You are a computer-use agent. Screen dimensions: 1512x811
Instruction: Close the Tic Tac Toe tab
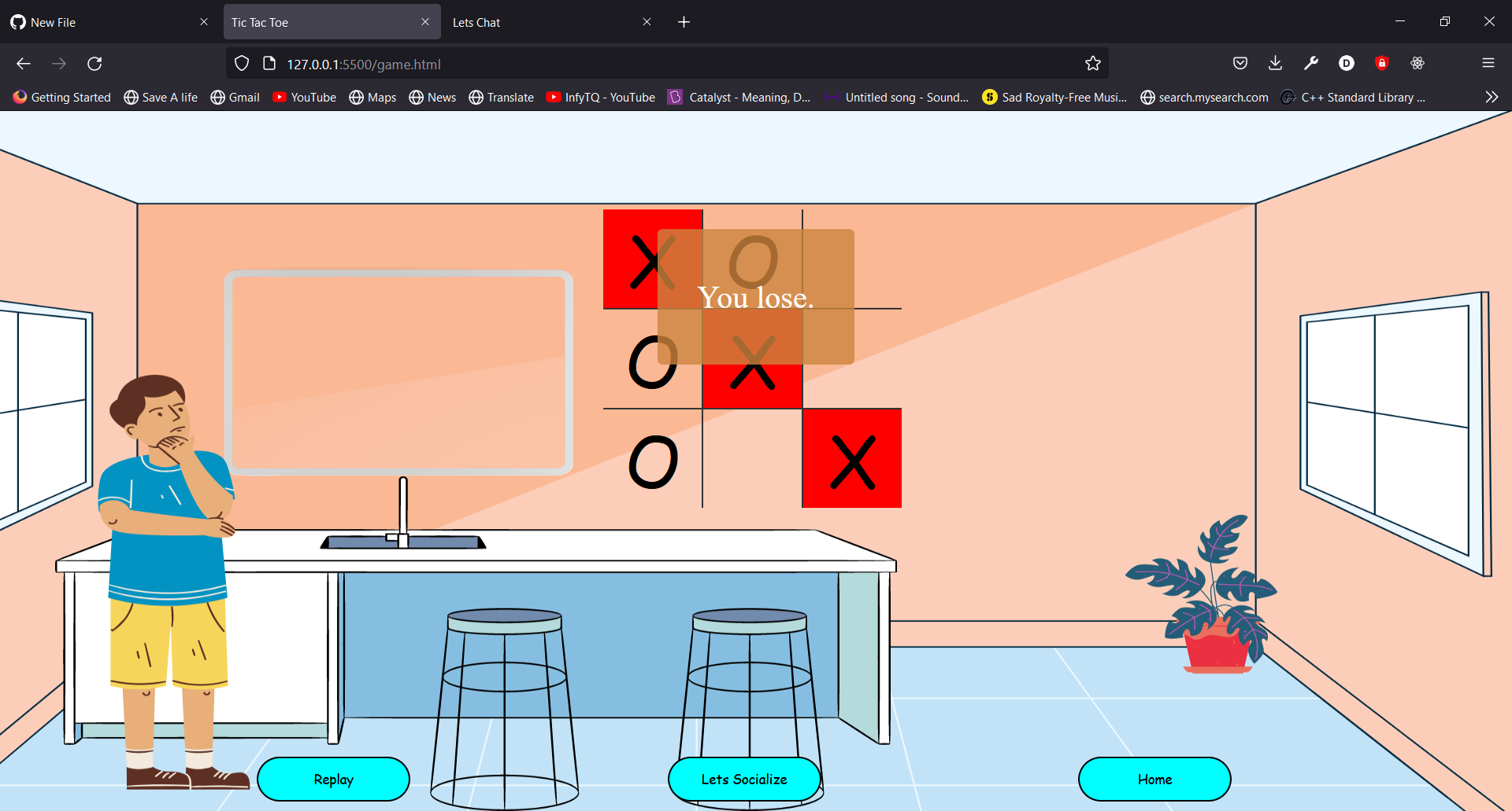coord(425,22)
